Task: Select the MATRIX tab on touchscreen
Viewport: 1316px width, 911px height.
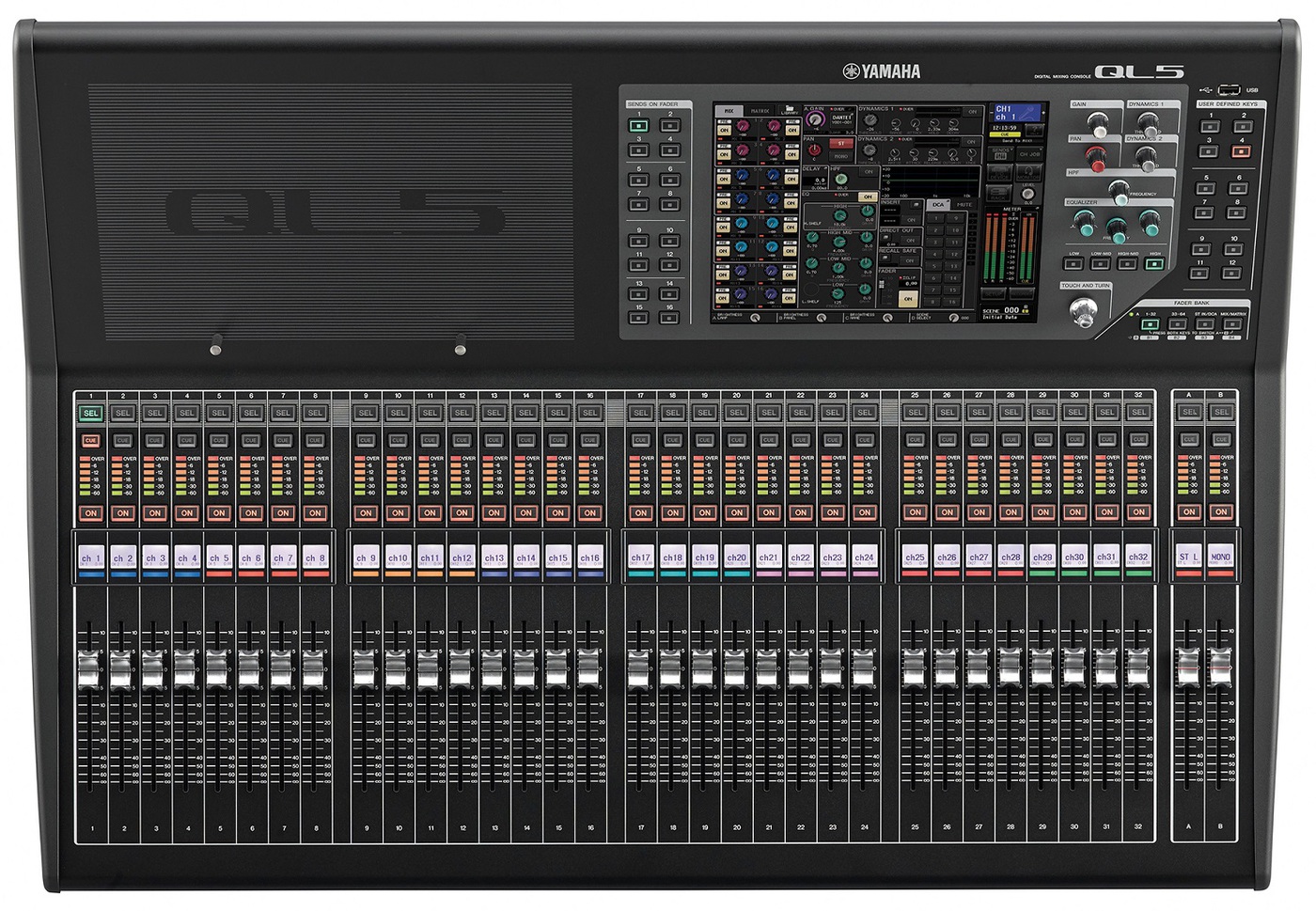Action: tap(760, 111)
